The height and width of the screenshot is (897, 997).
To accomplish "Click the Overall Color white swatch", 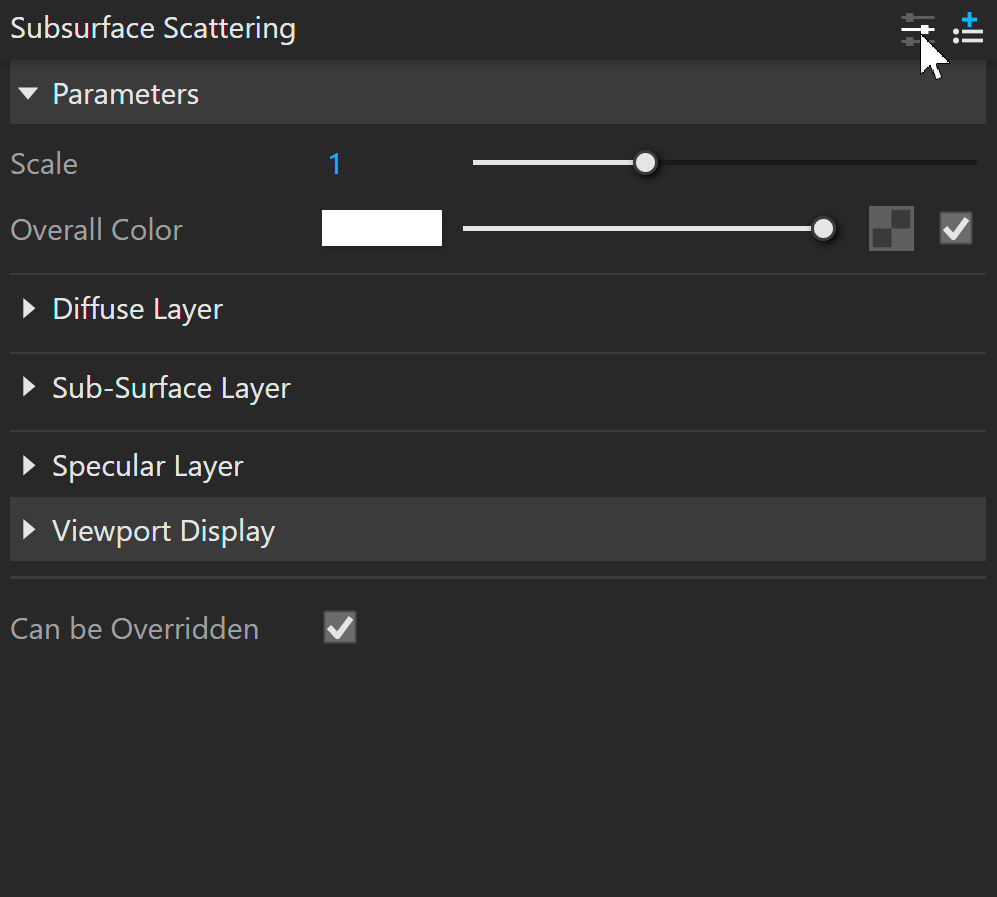I will point(382,228).
